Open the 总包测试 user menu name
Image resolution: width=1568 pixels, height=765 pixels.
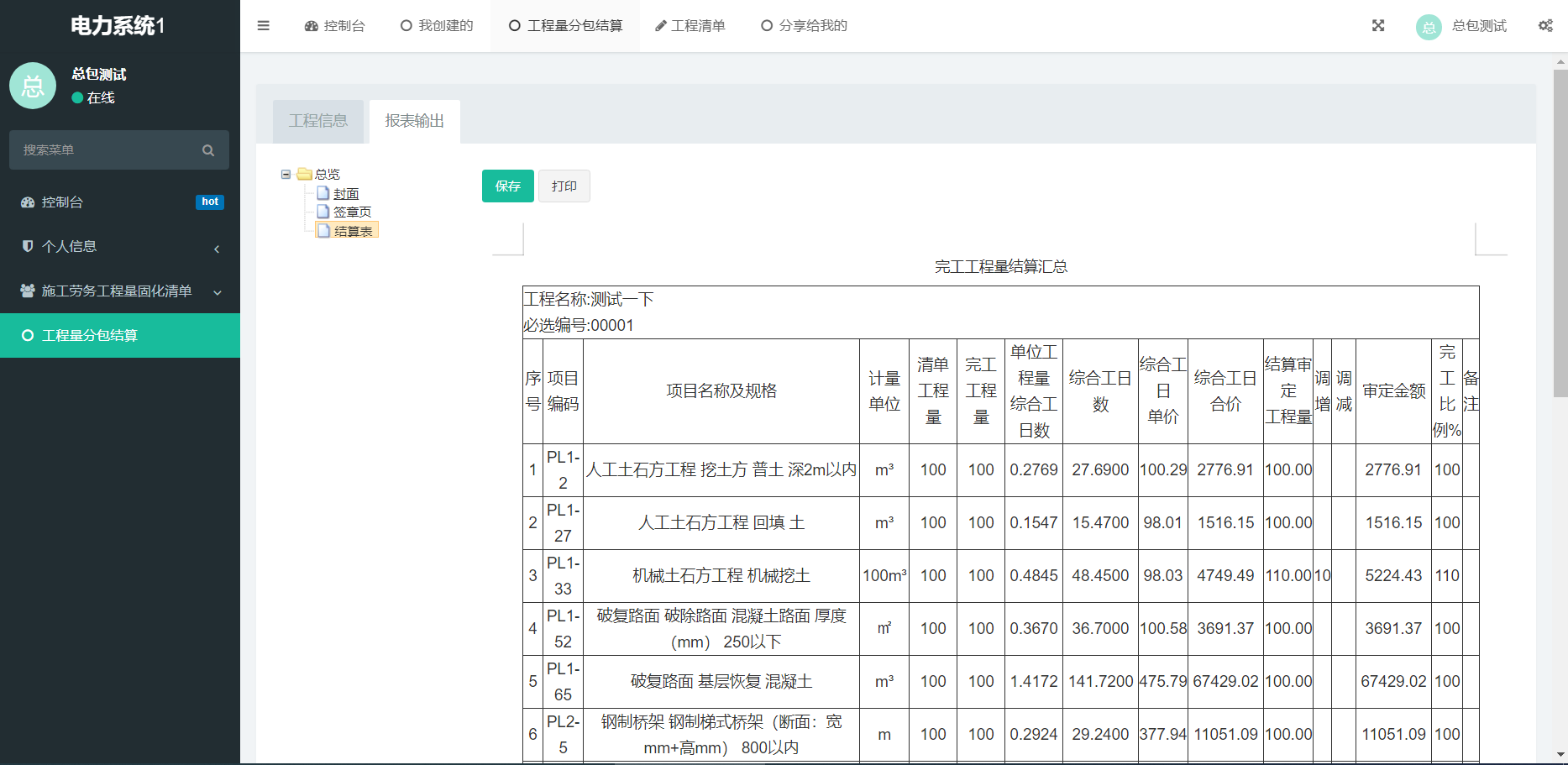[x=1479, y=26]
